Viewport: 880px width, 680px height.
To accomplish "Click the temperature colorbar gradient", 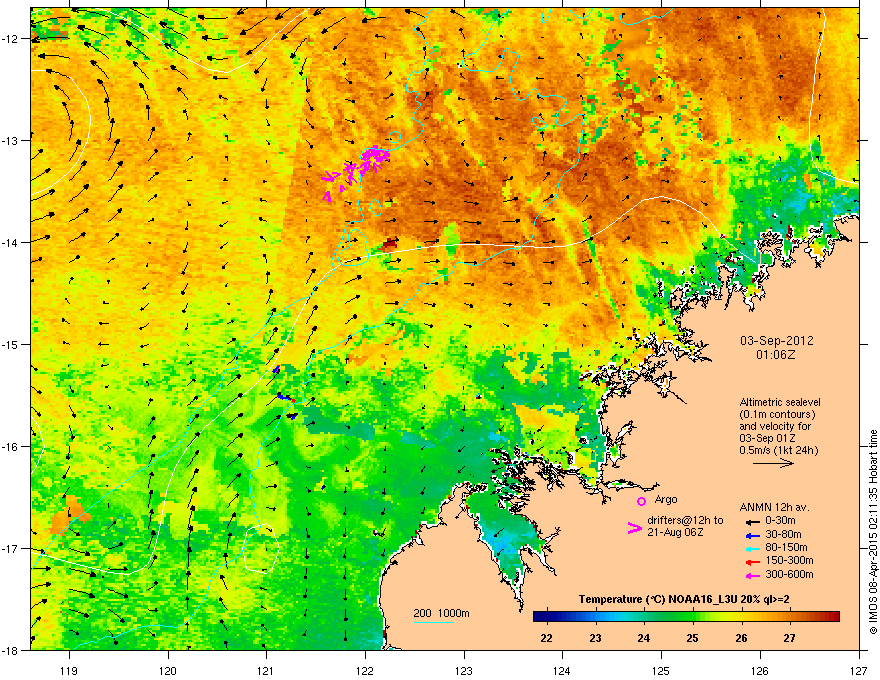I will pyautogui.click(x=686, y=617).
